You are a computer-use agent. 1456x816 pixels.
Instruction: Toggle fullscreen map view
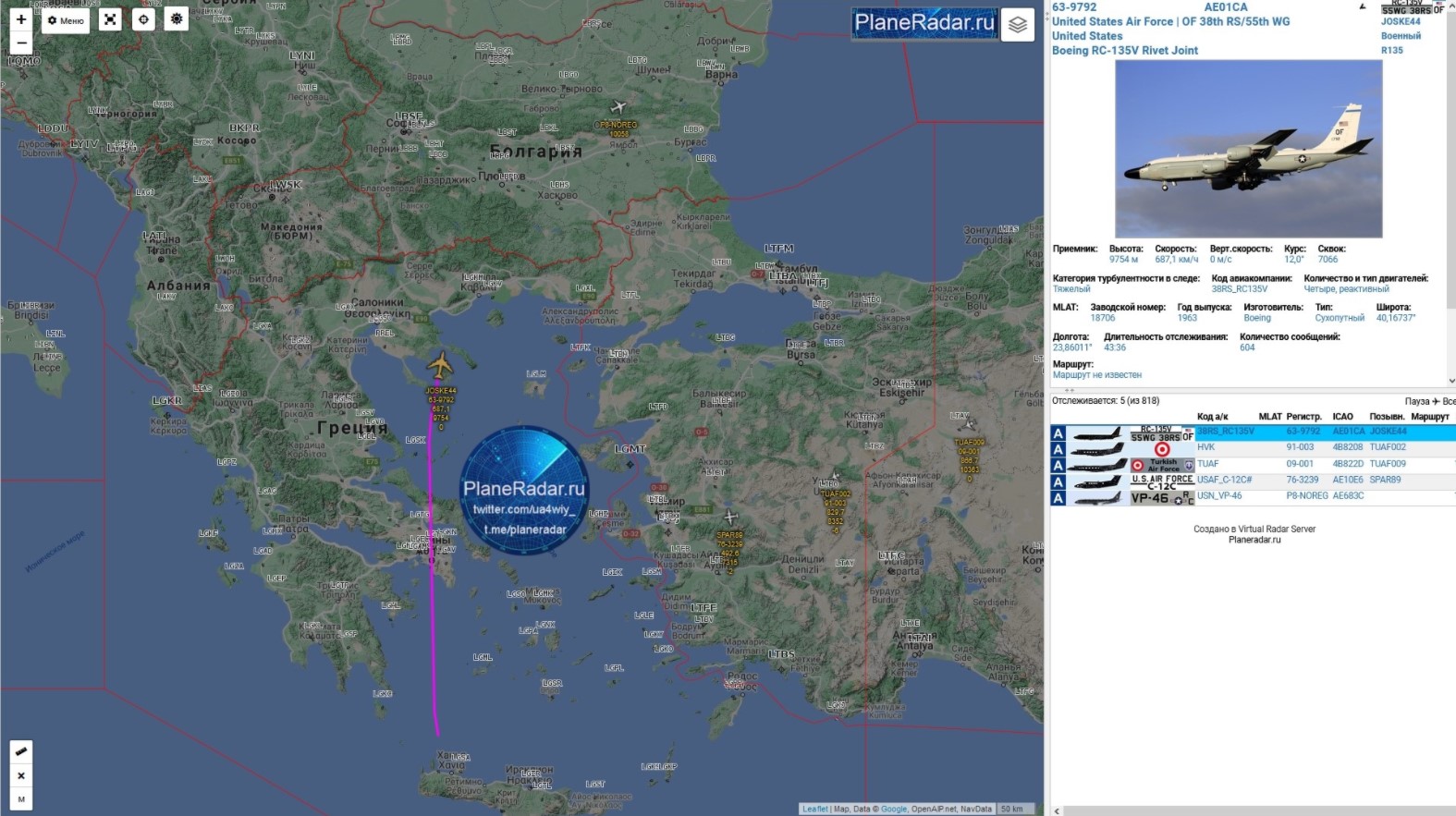[110, 19]
